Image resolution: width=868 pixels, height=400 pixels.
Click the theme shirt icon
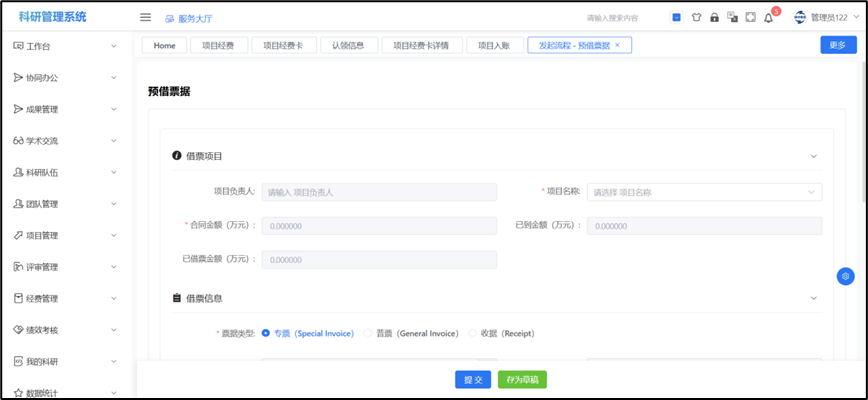click(696, 18)
